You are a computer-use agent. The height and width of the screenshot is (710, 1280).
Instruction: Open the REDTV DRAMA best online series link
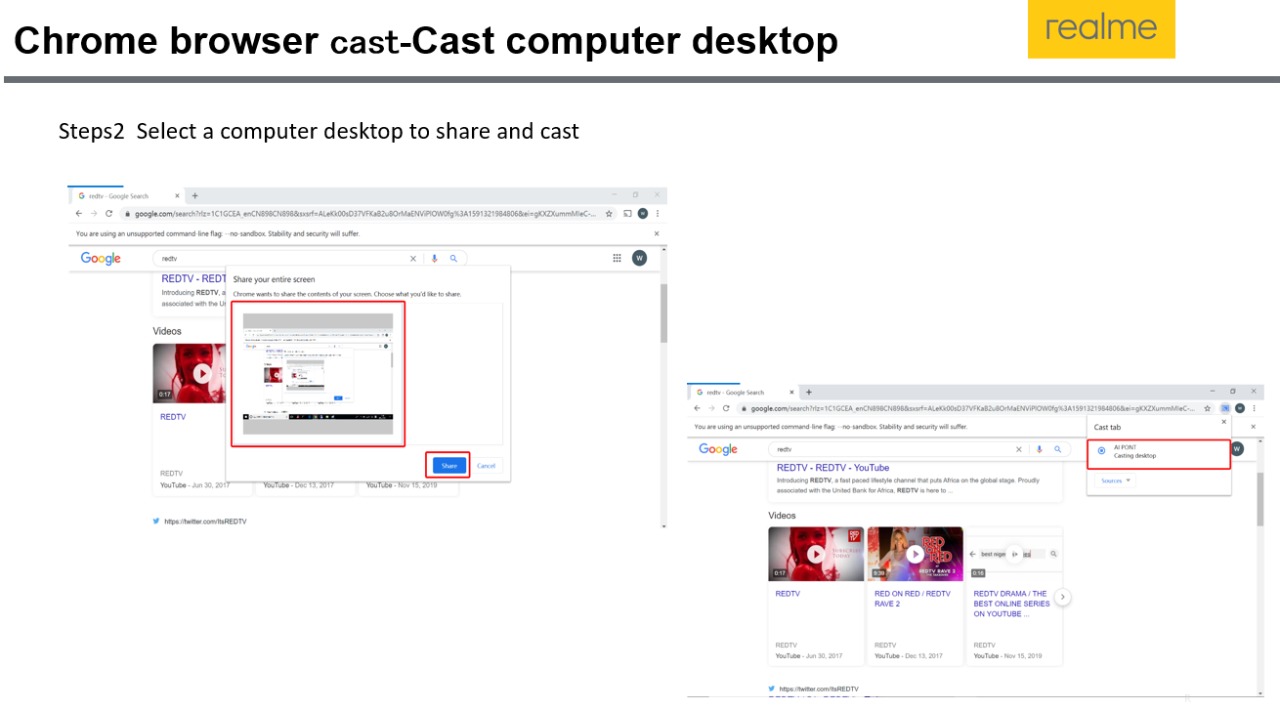tap(1011, 603)
